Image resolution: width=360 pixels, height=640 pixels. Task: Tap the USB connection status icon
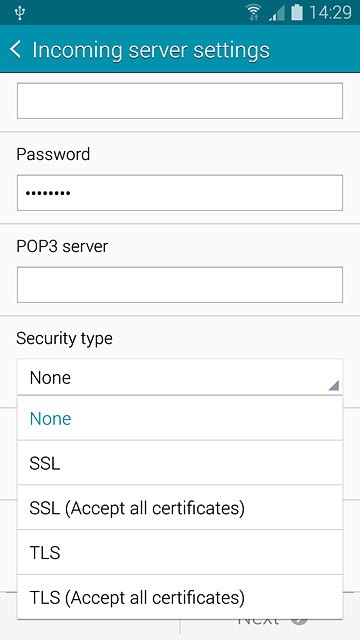[20, 12]
